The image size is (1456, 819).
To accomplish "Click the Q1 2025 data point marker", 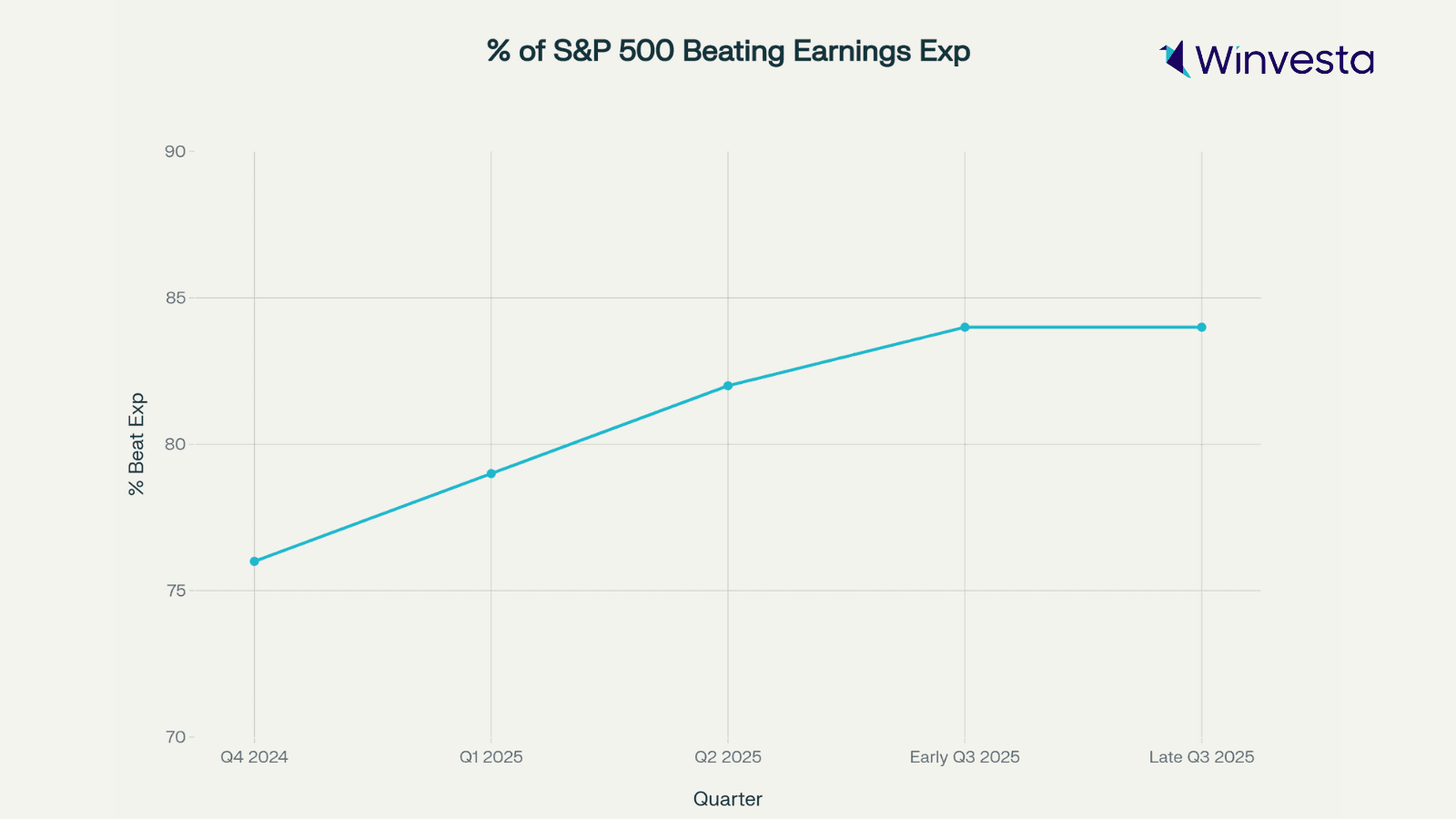I will 491,473.
